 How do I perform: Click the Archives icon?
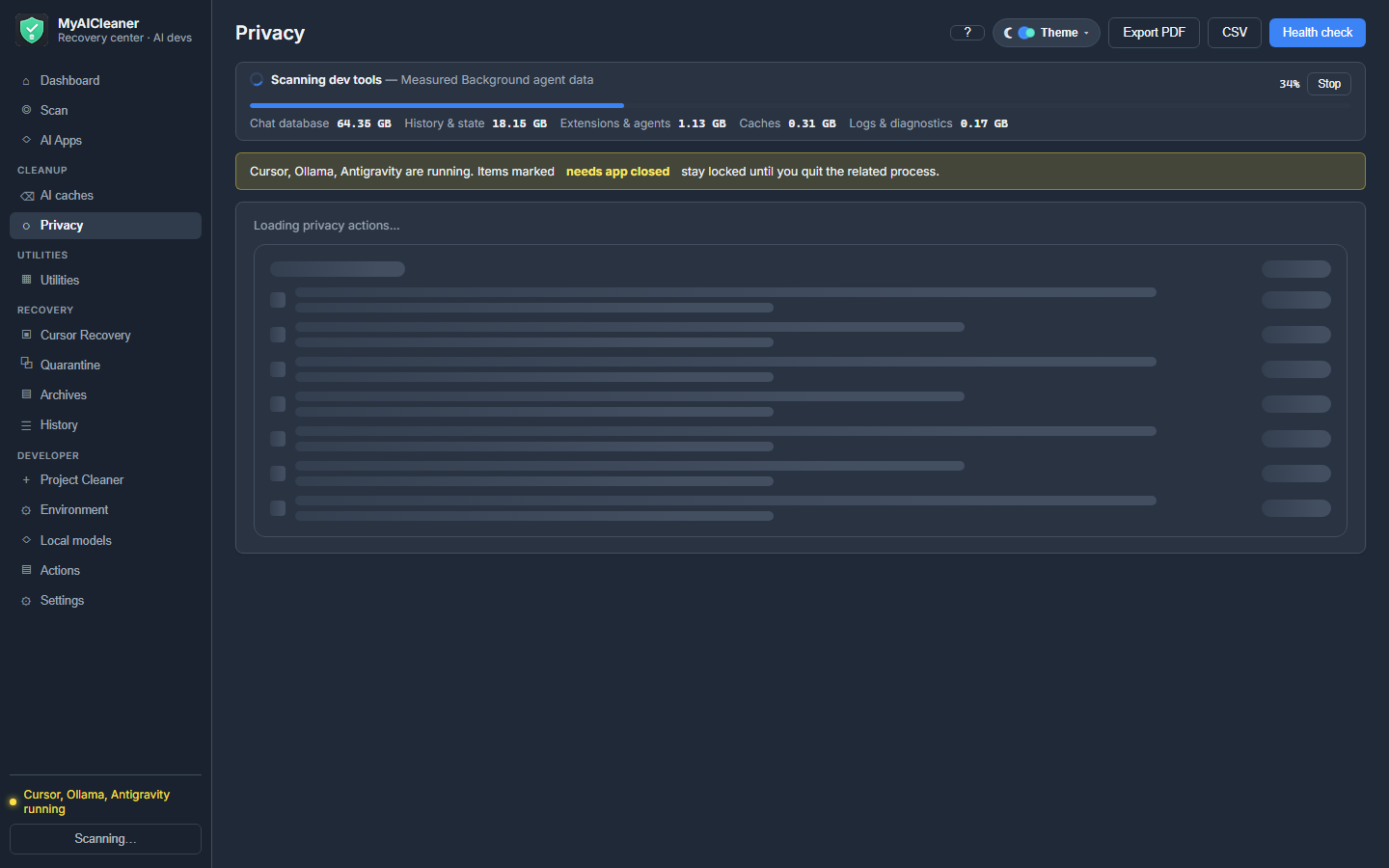click(x=26, y=394)
